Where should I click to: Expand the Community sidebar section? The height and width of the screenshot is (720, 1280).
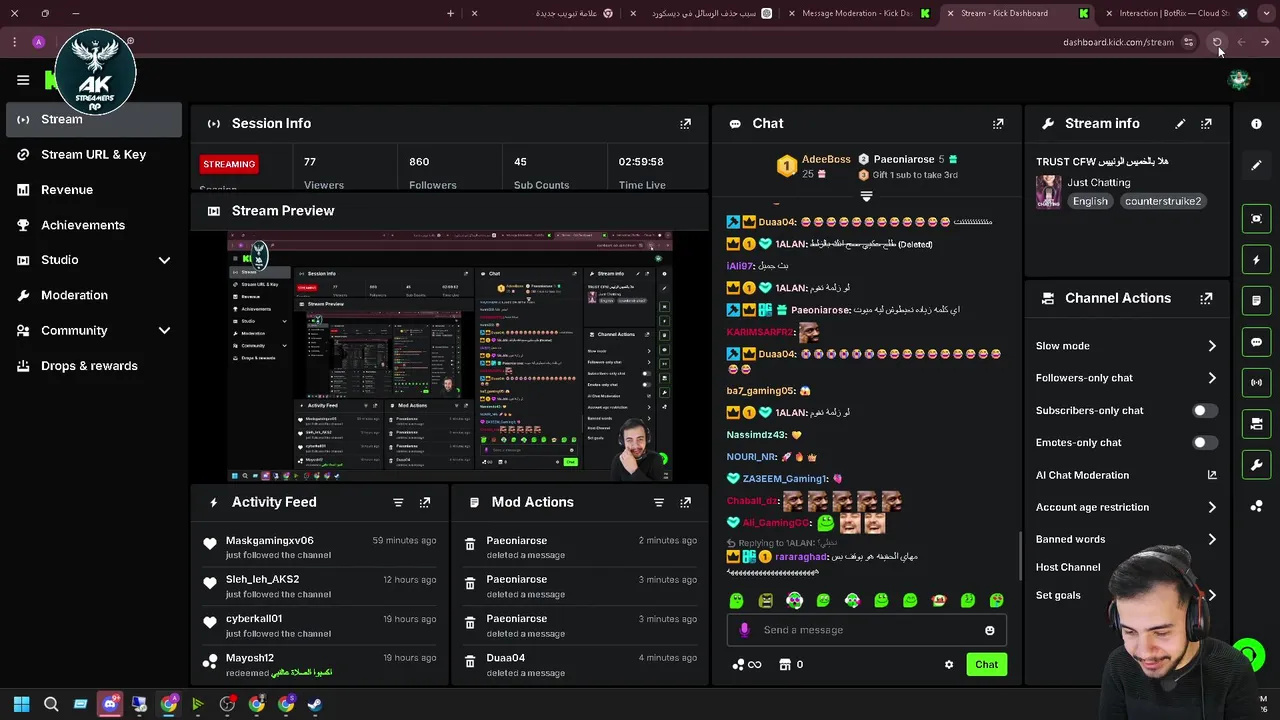pos(164,330)
